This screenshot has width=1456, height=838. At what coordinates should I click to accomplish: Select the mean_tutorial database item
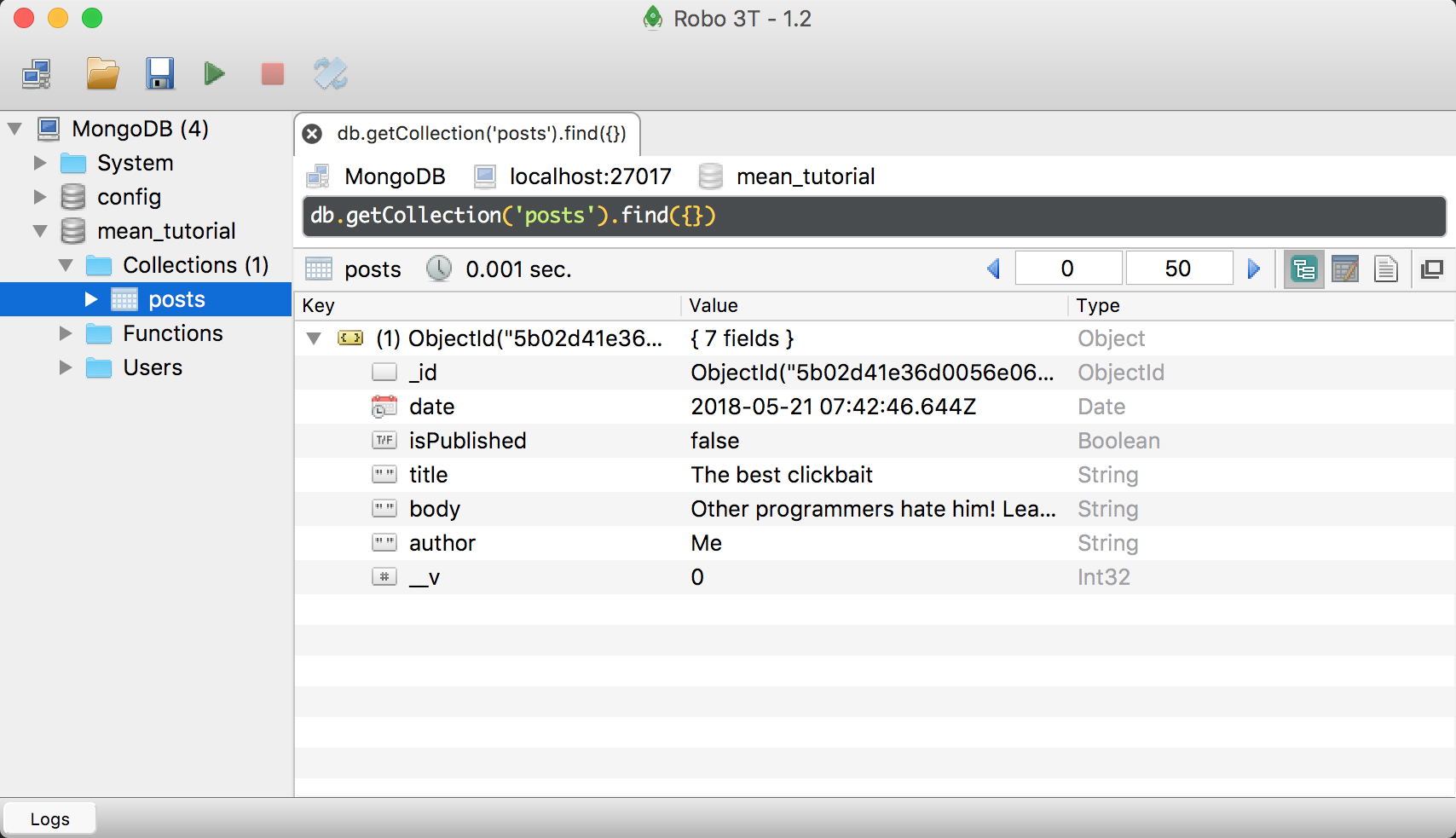coord(166,231)
